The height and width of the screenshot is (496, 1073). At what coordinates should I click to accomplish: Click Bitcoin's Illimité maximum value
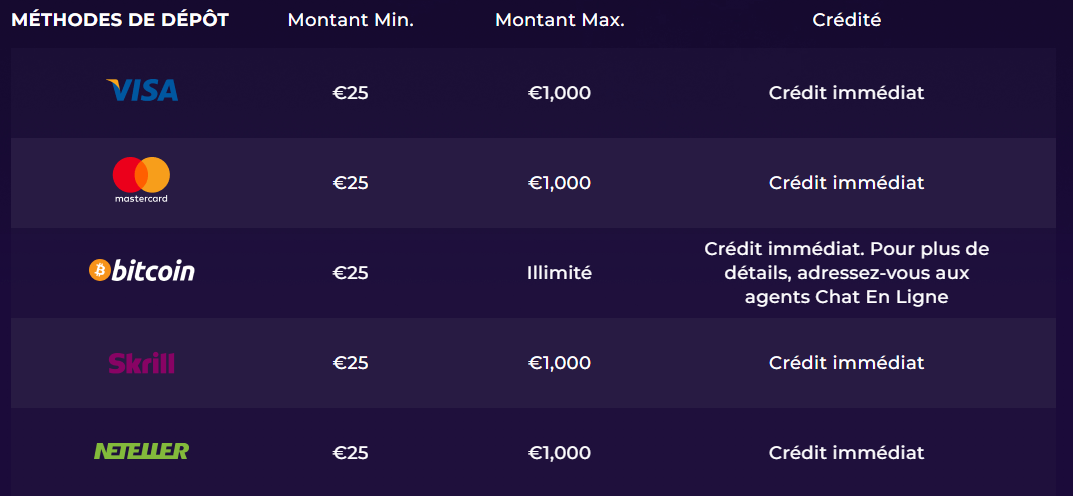(559, 272)
